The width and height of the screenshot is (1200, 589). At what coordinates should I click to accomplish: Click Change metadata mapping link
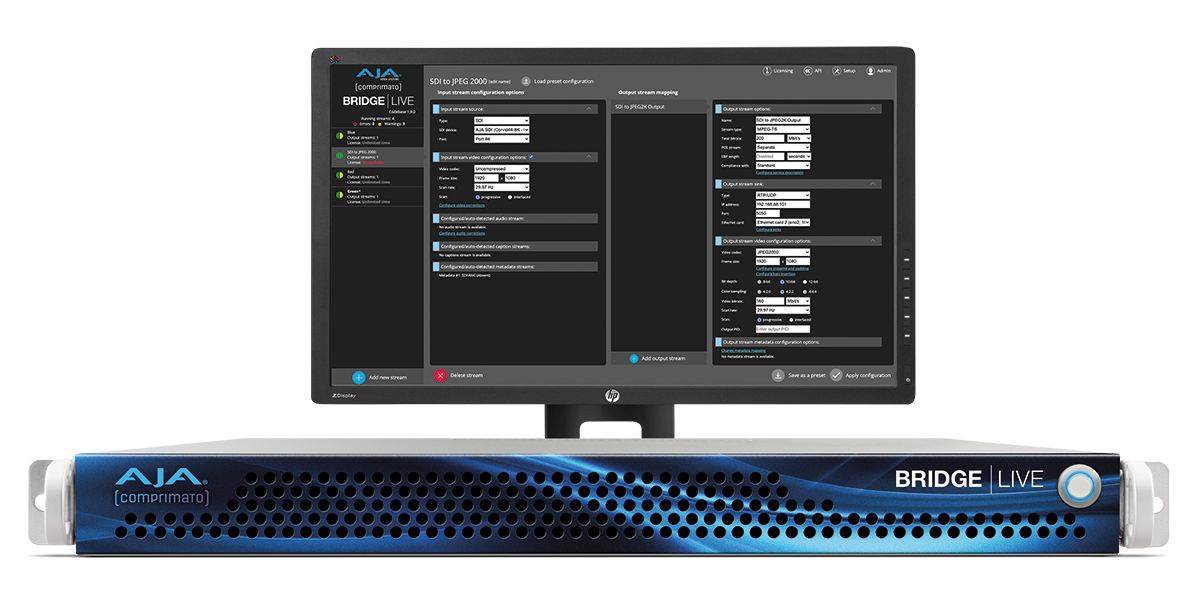coord(743,351)
